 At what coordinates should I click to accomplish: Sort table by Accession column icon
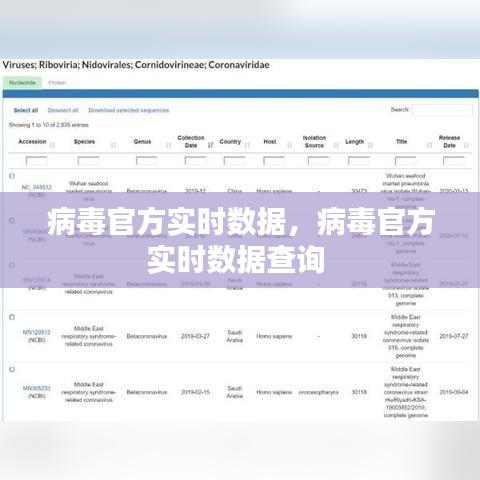(52, 145)
